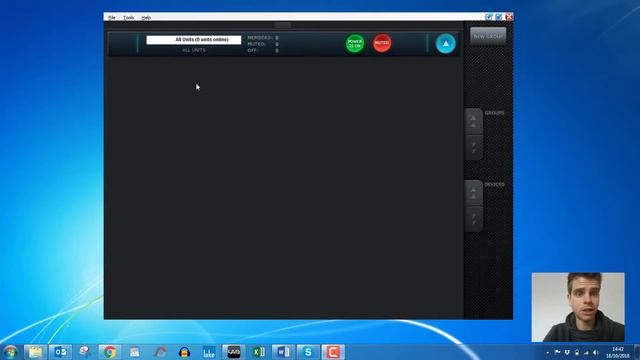Page Groups list up with double-up arrow

coord(473,121)
